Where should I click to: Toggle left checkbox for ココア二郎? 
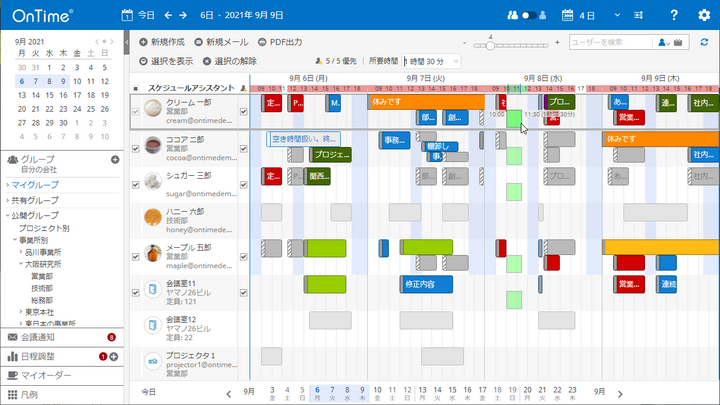pos(135,149)
